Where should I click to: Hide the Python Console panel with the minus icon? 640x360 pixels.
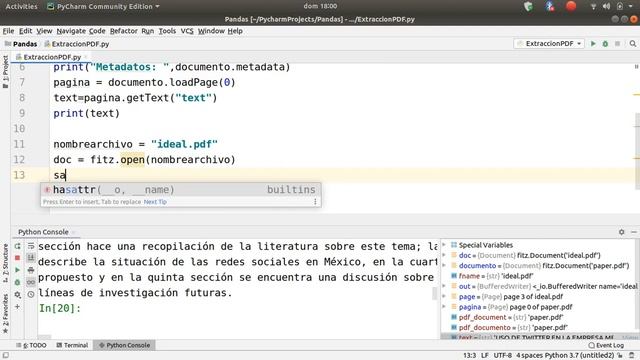tap(634, 232)
